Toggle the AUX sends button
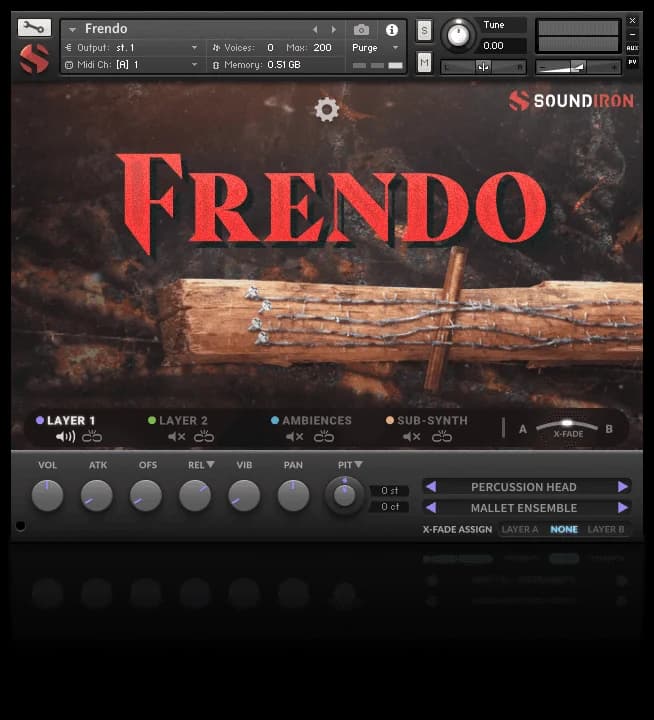 (632, 48)
